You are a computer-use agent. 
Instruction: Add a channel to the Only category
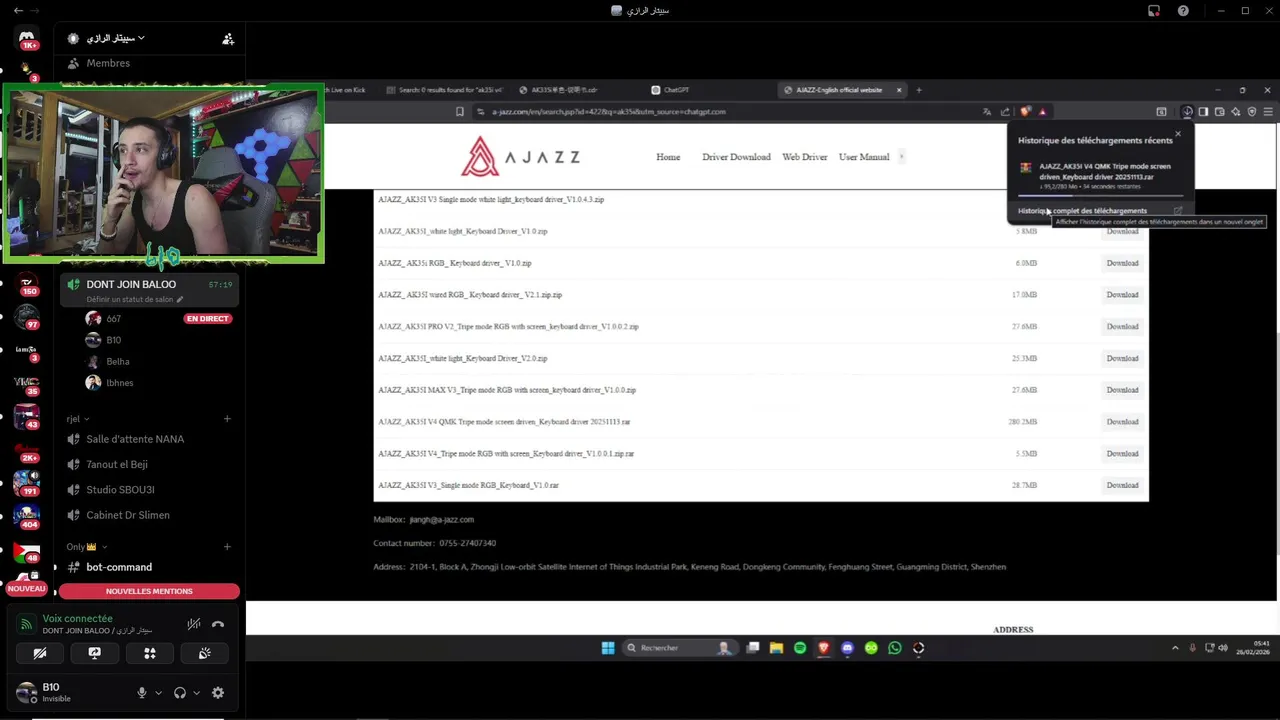[228, 547]
